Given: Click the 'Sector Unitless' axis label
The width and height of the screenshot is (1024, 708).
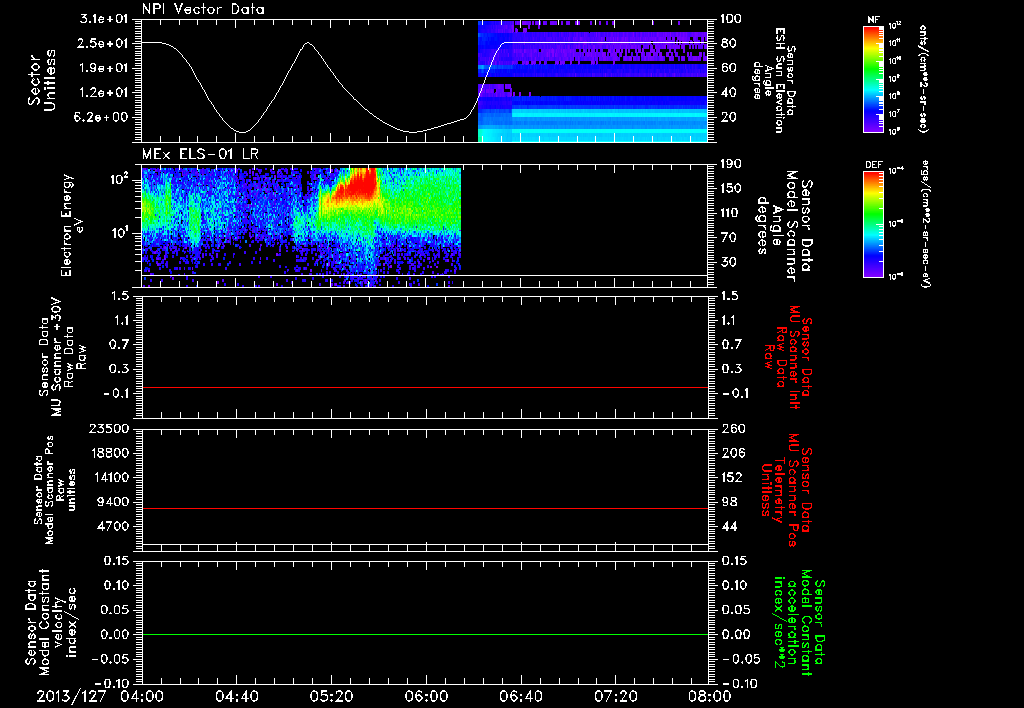Looking at the screenshot, I should click(x=42, y=80).
